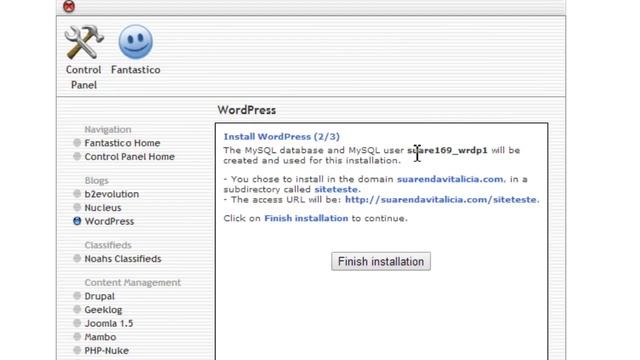Choose Mambo under Content Management
The image size is (640, 360).
click(100, 337)
